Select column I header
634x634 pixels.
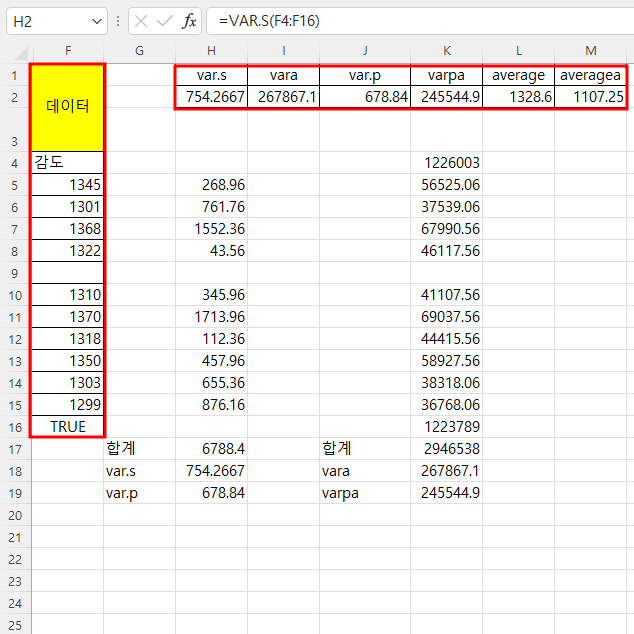tap(283, 51)
